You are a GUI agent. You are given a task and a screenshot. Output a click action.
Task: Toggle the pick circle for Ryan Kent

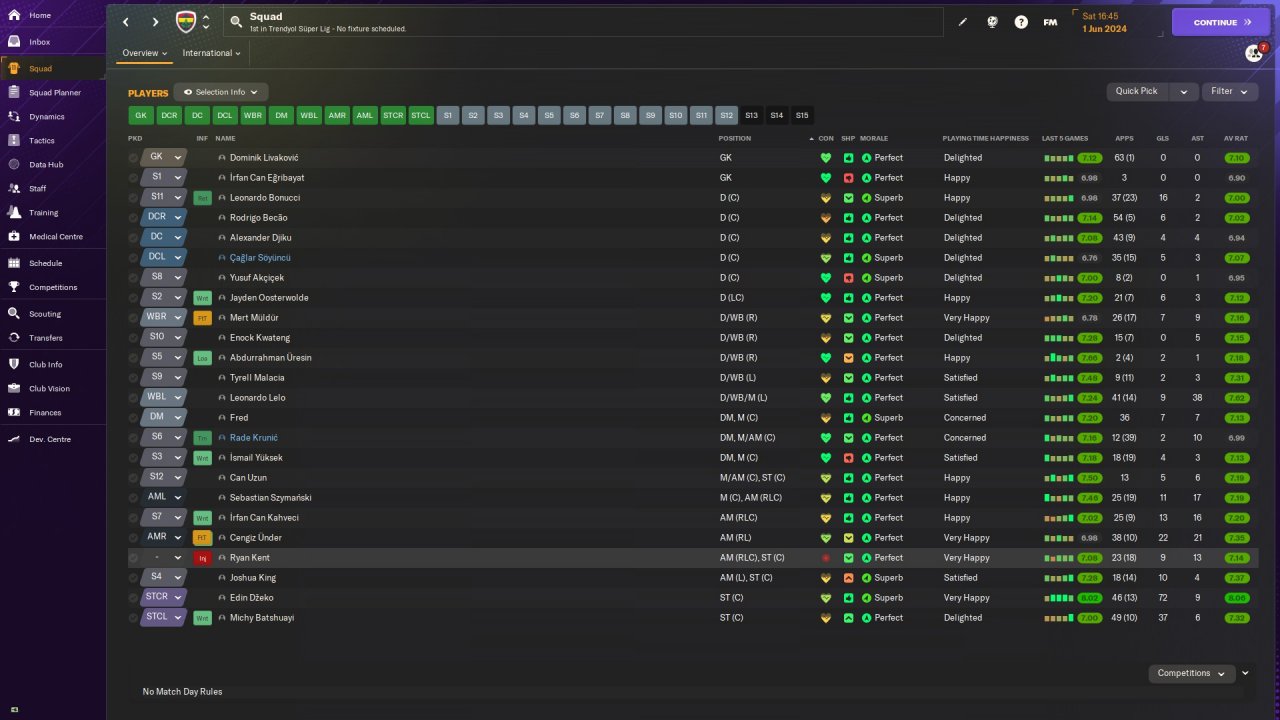point(133,558)
